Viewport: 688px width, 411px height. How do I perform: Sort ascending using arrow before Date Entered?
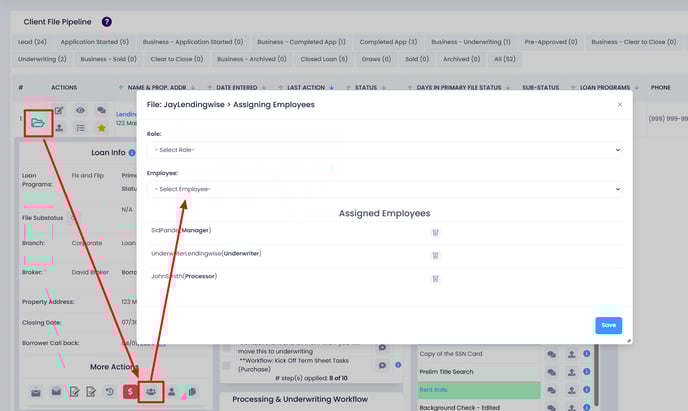tap(210, 88)
